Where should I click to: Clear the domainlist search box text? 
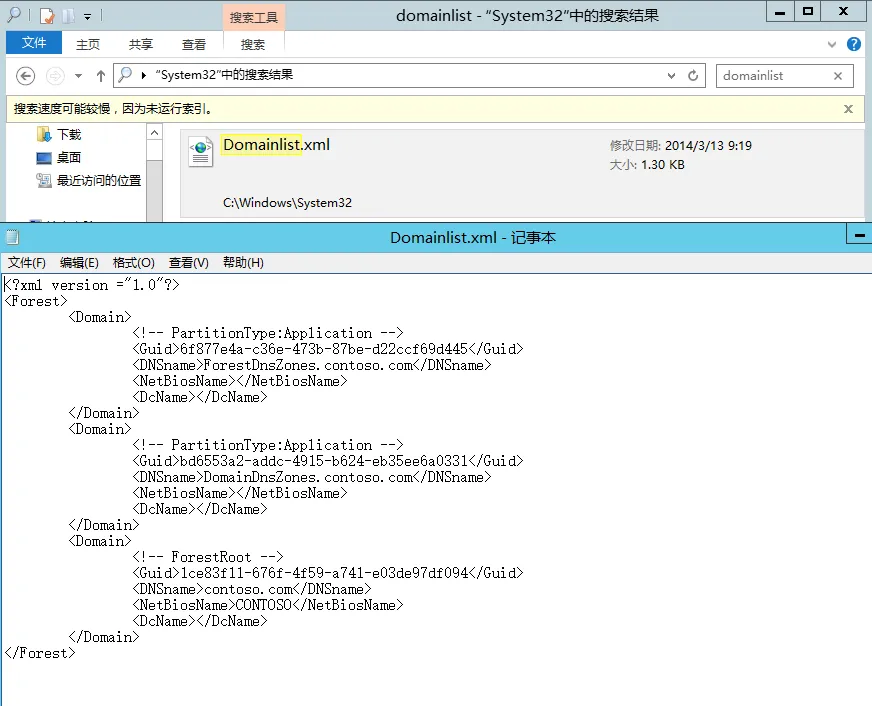pyautogui.click(x=838, y=76)
